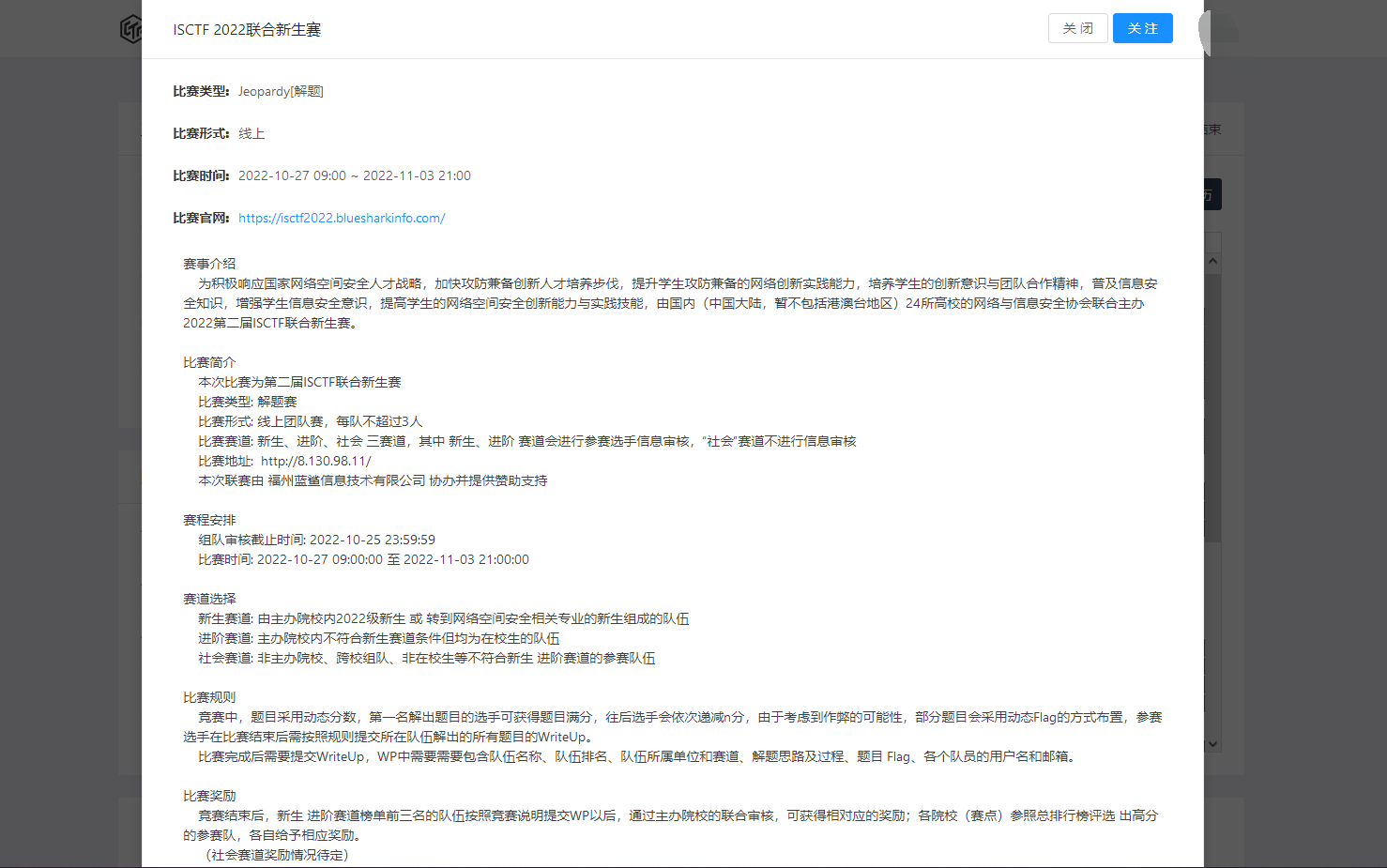Click the 赛道选择 section heading
The height and width of the screenshot is (868, 1387).
(x=209, y=599)
